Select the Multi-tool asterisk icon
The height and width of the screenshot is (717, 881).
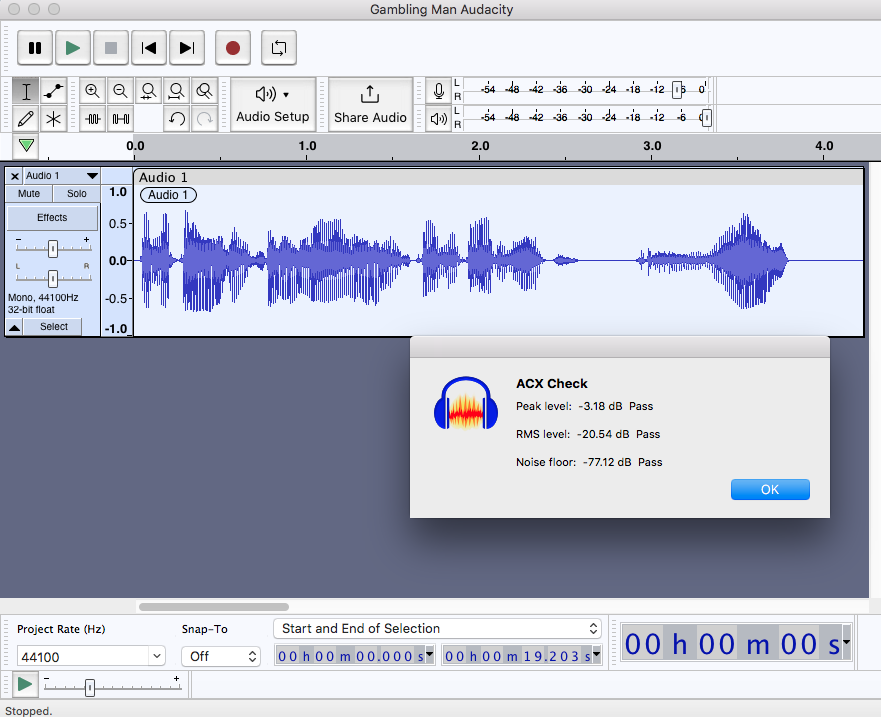tap(53, 119)
